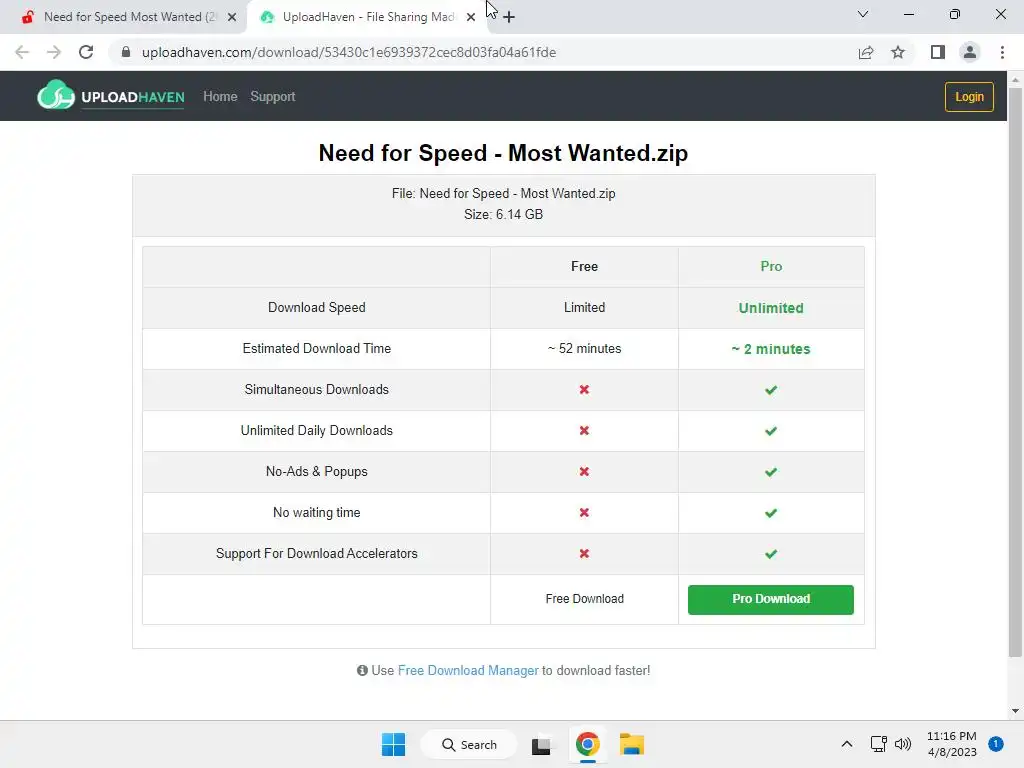This screenshot has height=768, width=1024.
Task: Switch to the Need for Speed Most Wanted tab
Action: pos(123,17)
